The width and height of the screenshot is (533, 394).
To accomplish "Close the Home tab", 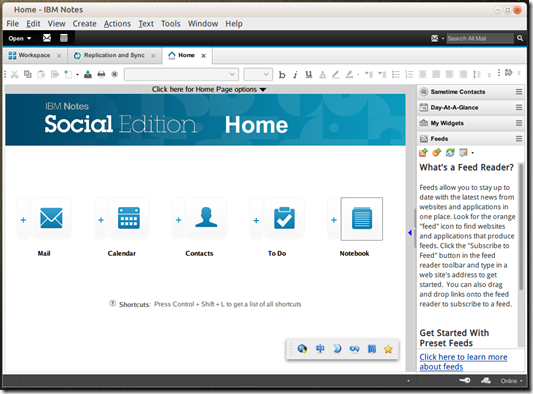I will (203, 56).
